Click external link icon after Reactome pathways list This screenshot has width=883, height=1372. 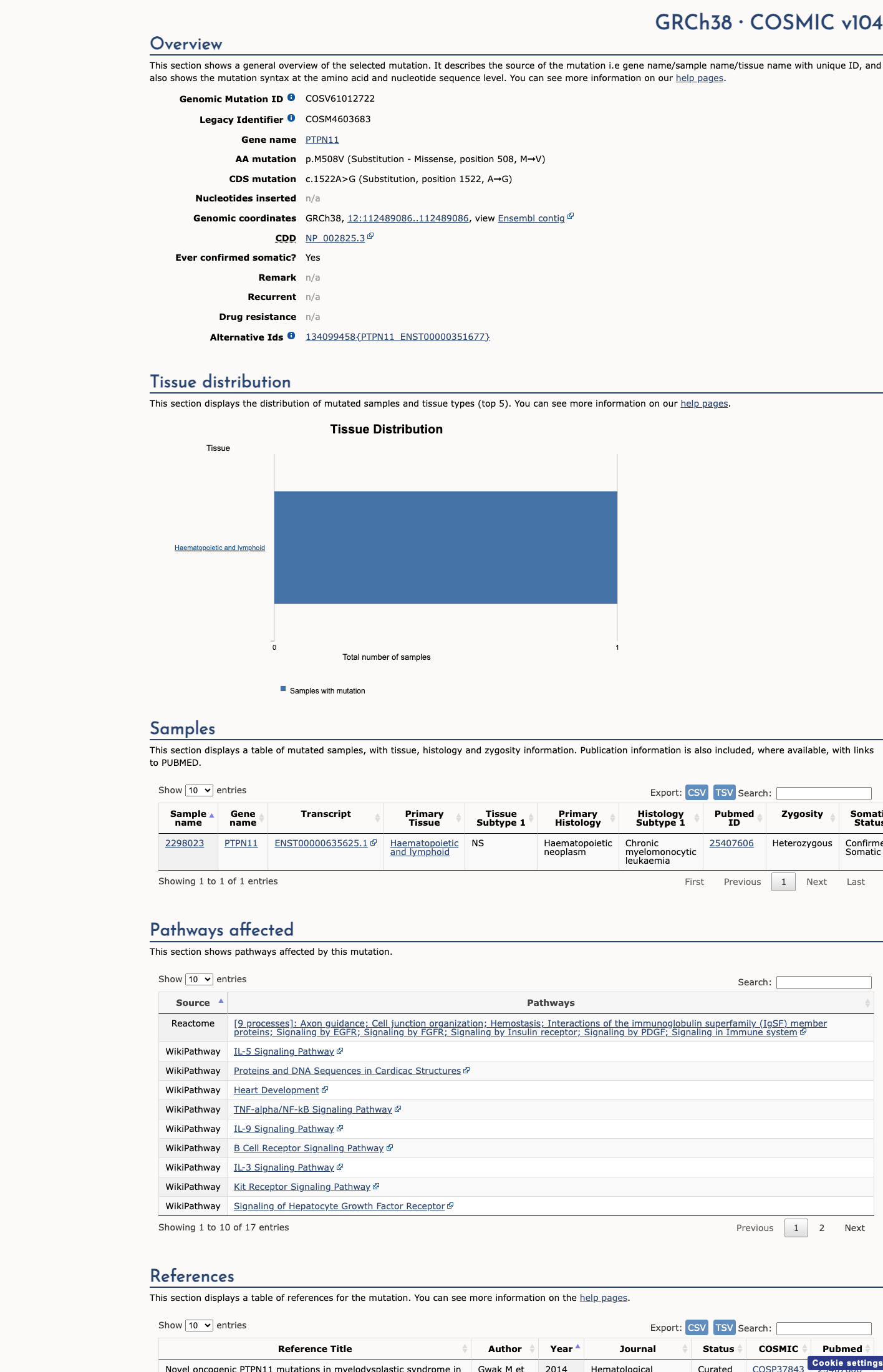[803, 1031]
